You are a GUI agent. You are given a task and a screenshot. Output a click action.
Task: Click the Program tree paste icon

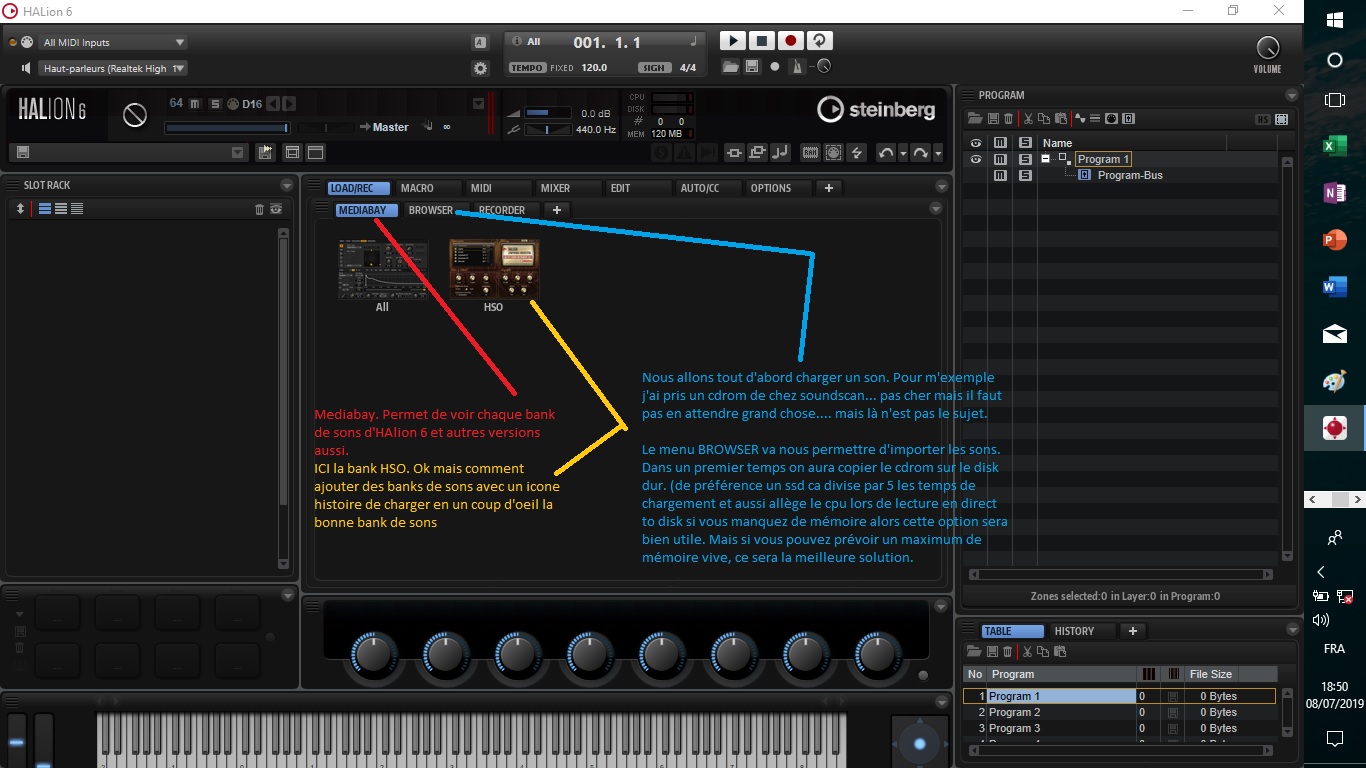point(1060,119)
